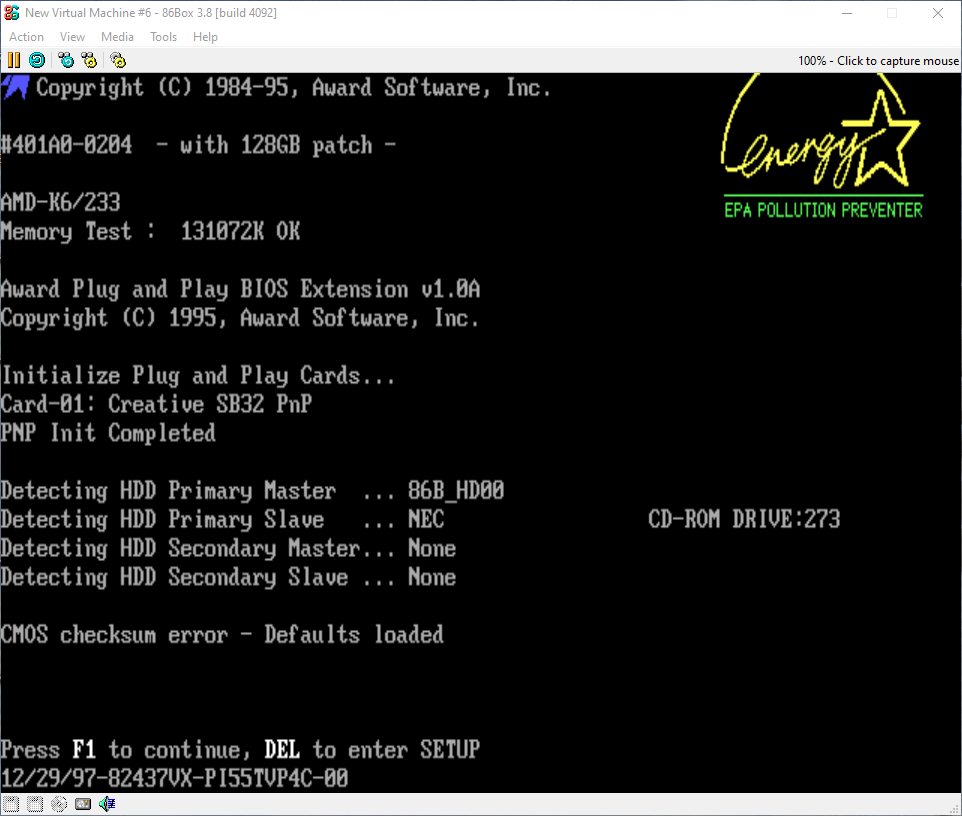Send Ctrl+Alt+Esc to the guest

click(89, 60)
